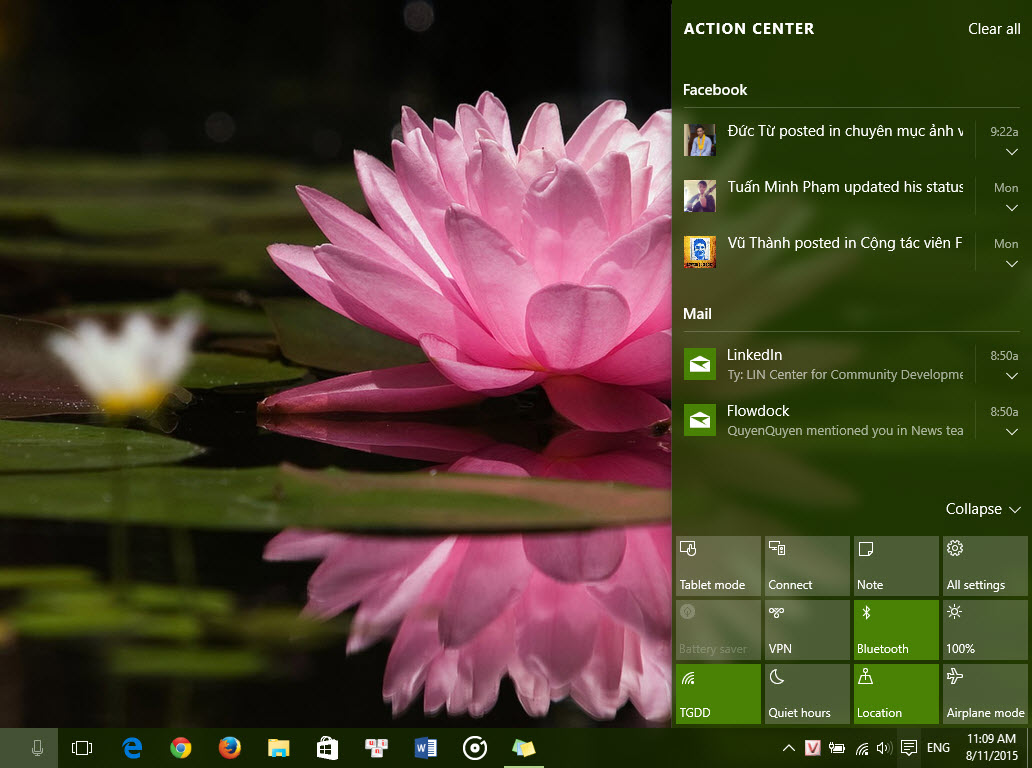1032x768 pixels.
Task: Turn on Quiet hours
Action: [806, 693]
